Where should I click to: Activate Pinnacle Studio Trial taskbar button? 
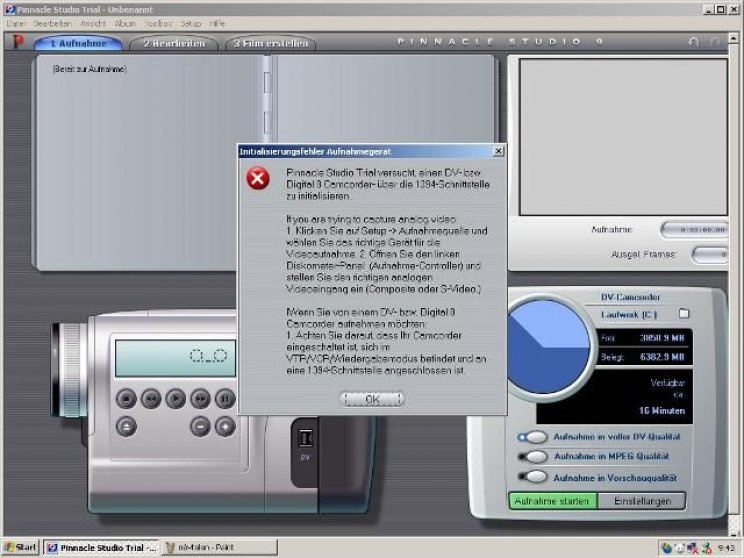(x=102, y=547)
